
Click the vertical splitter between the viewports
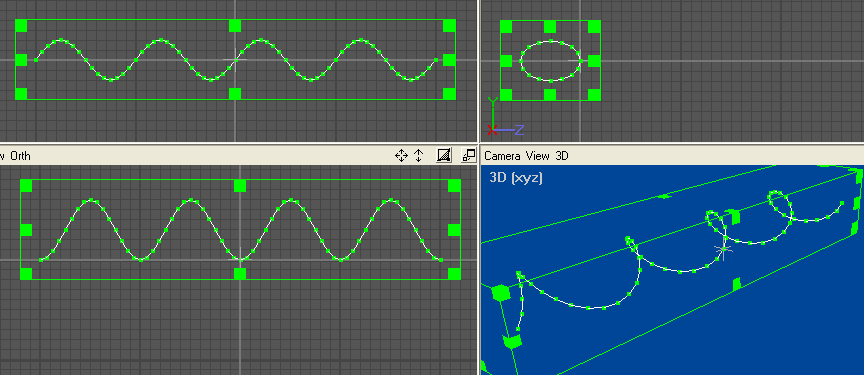[479, 187]
